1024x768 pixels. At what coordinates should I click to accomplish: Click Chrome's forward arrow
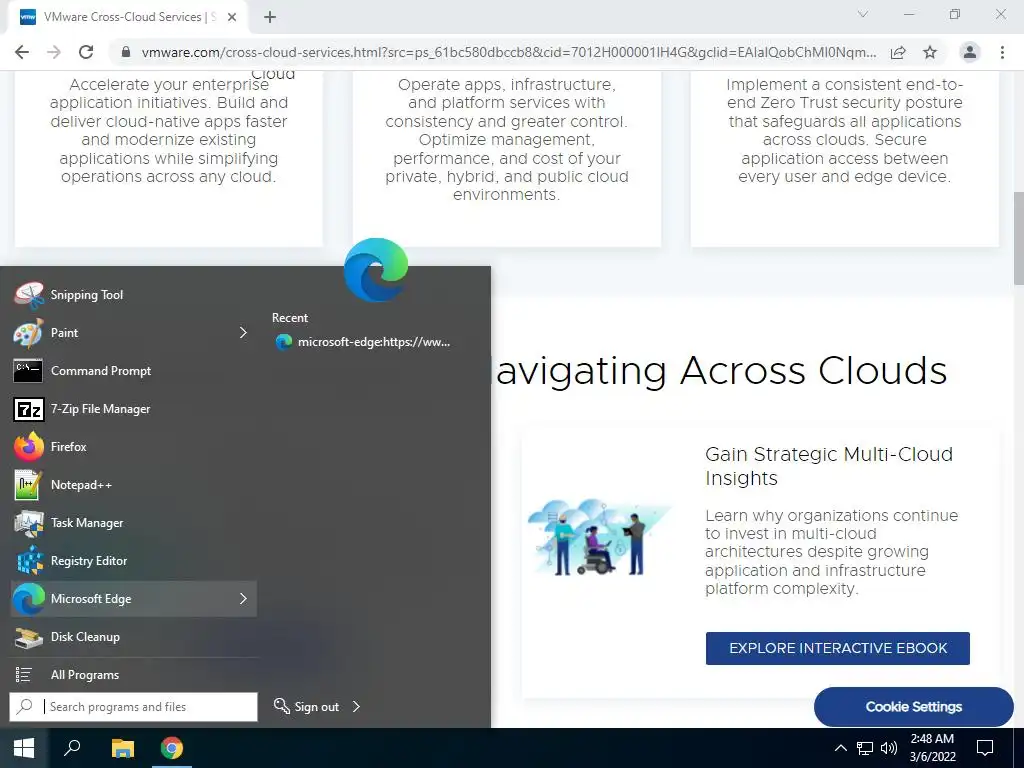pyautogui.click(x=54, y=52)
